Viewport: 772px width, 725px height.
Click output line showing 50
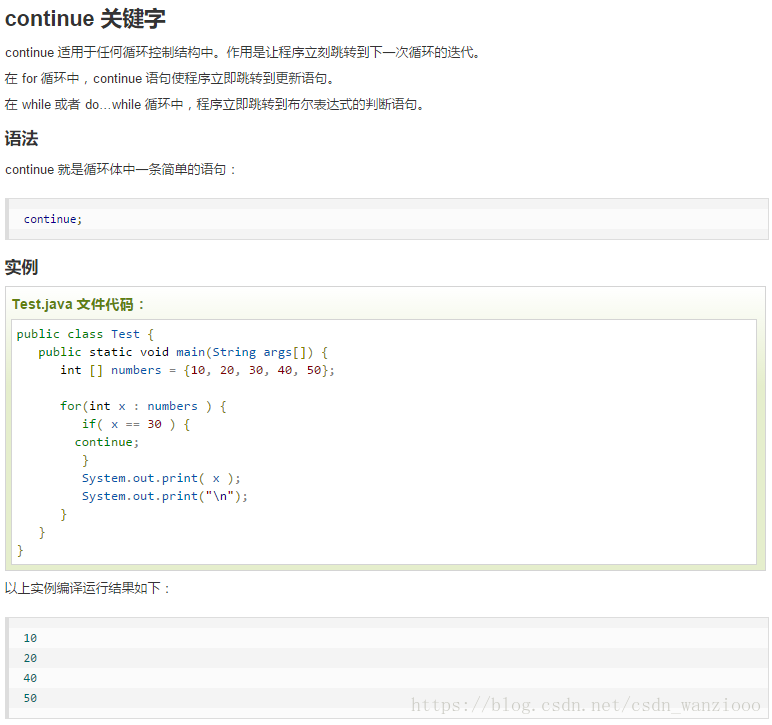[30, 698]
